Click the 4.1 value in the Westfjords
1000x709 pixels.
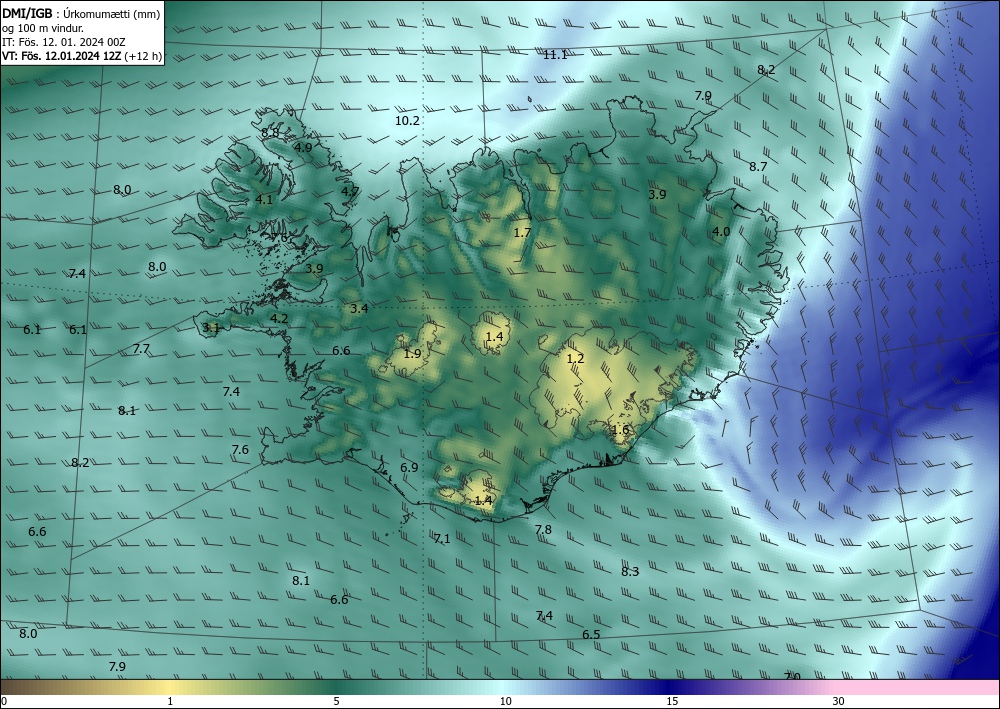tap(264, 199)
